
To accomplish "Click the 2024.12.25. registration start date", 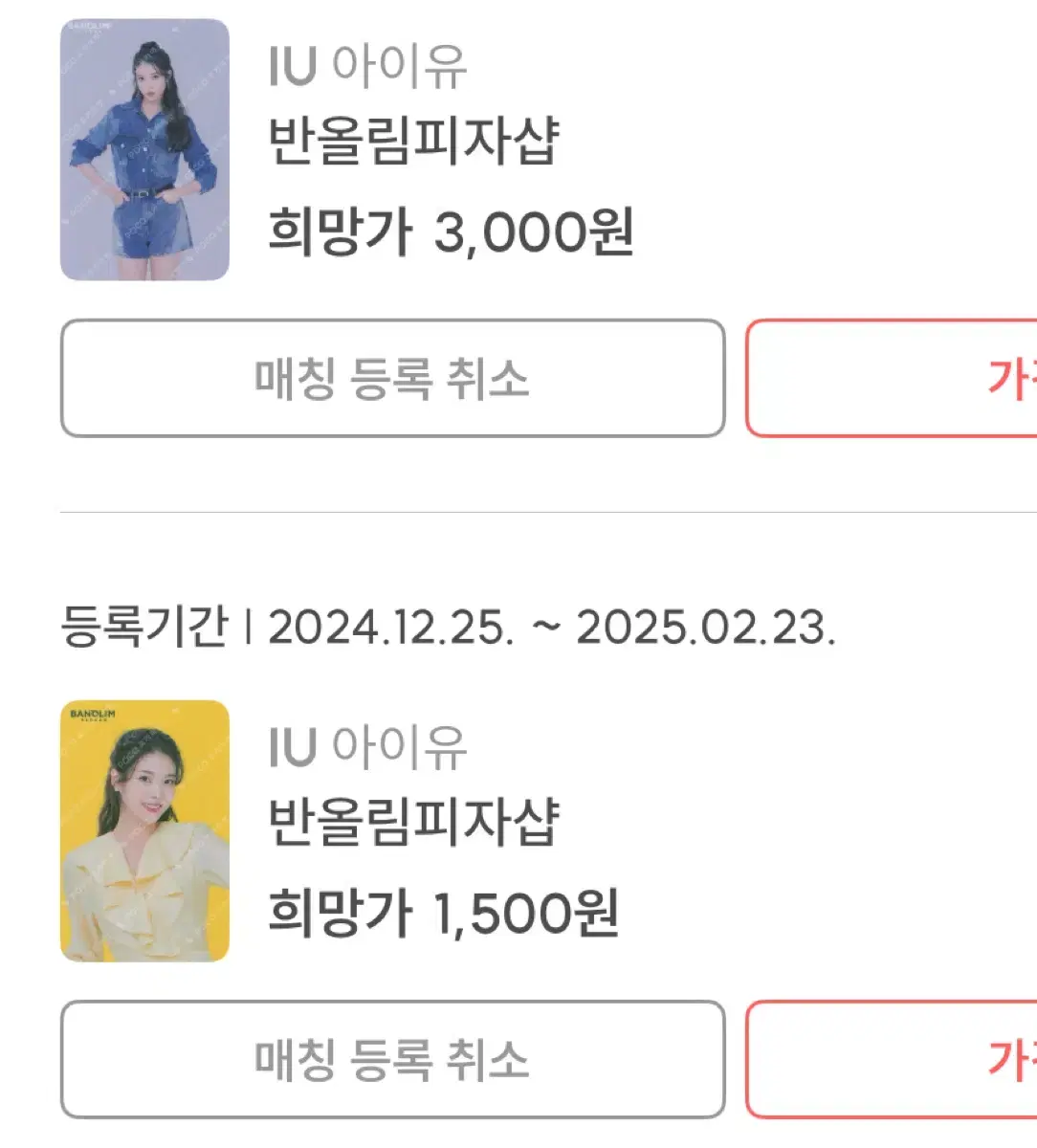I will pyautogui.click(x=390, y=628).
